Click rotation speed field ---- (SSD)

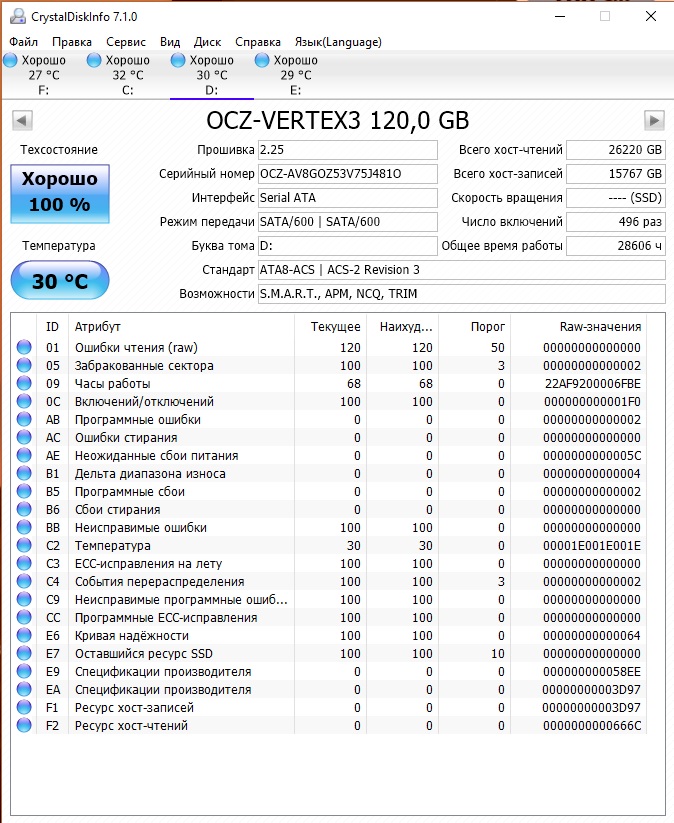click(616, 198)
